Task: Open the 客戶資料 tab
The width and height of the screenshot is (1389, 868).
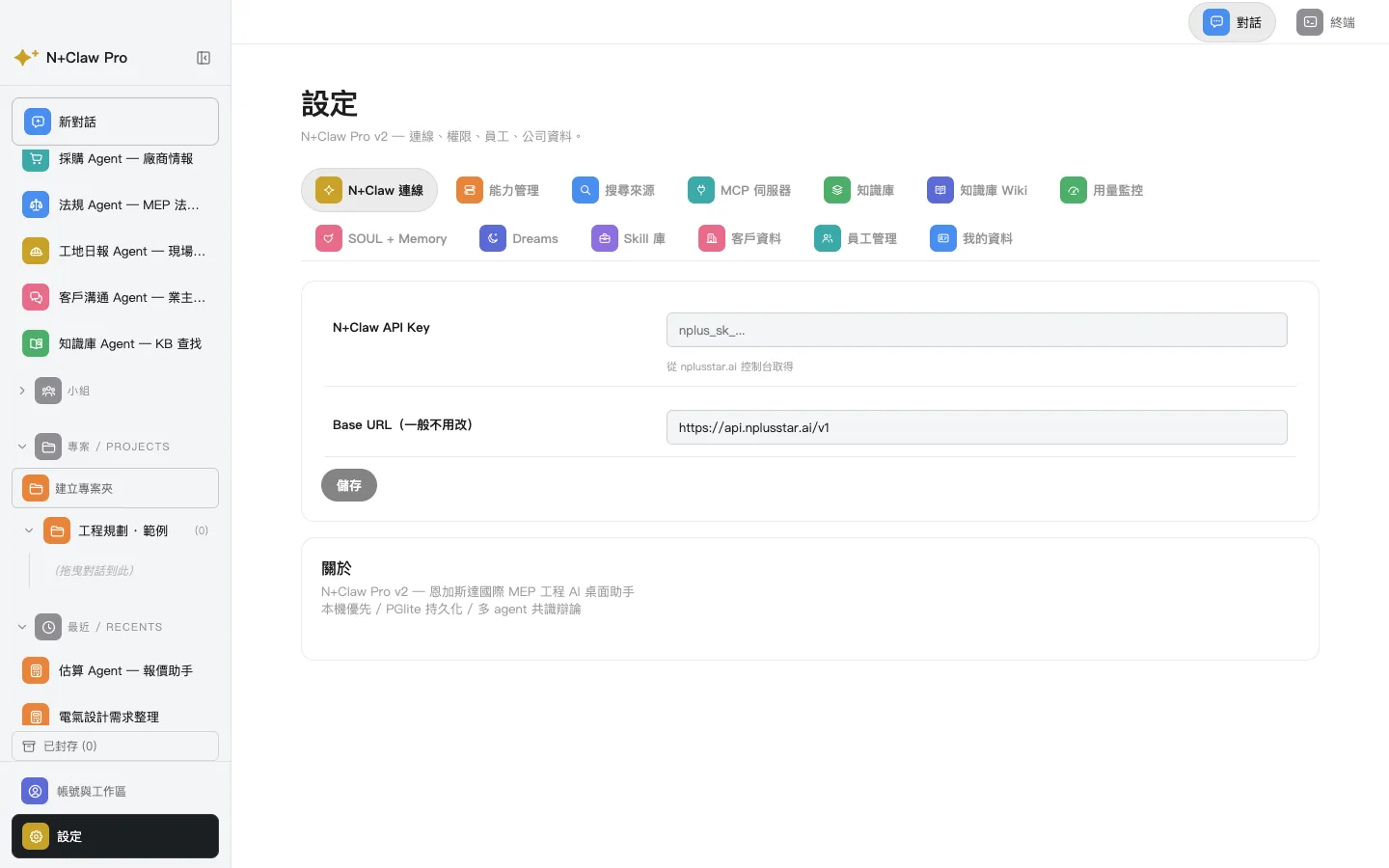Action: click(x=740, y=238)
